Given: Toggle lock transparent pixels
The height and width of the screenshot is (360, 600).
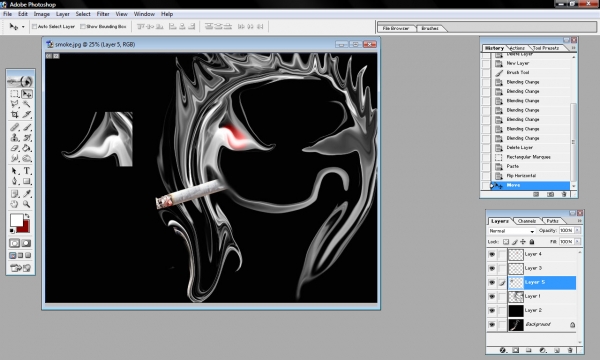Looking at the screenshot, I should (506, 242).
